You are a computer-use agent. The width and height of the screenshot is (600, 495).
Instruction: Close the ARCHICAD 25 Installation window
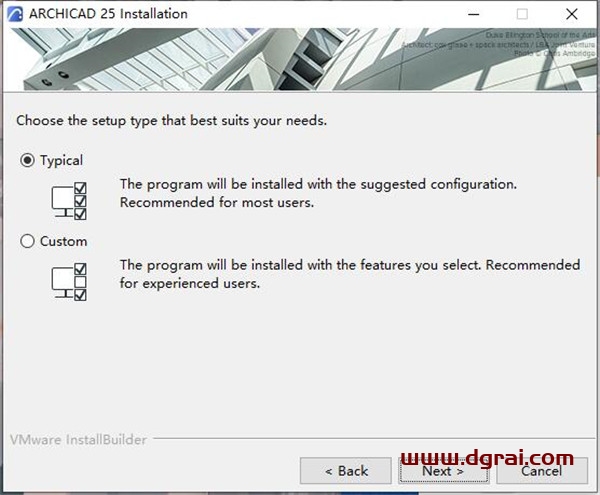(572, 14)
